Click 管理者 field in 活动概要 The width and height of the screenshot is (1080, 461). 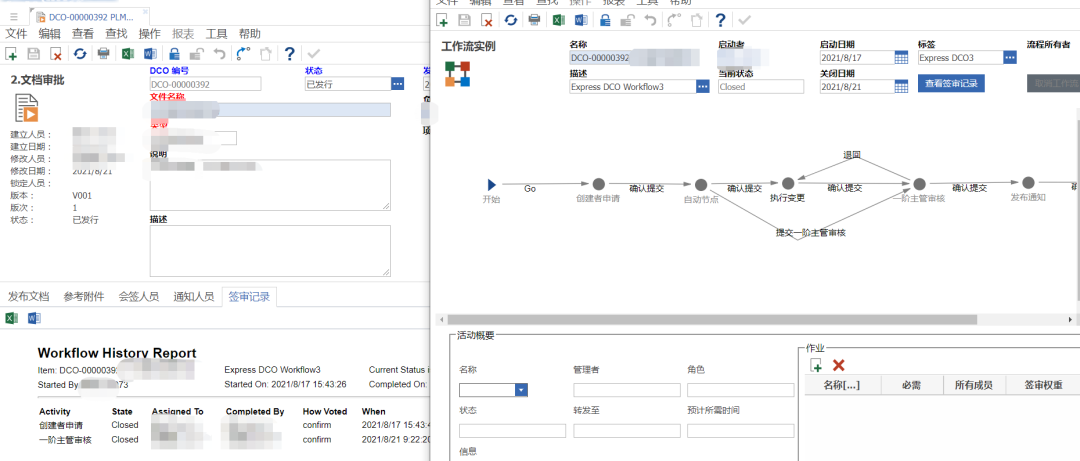[627, 390]
